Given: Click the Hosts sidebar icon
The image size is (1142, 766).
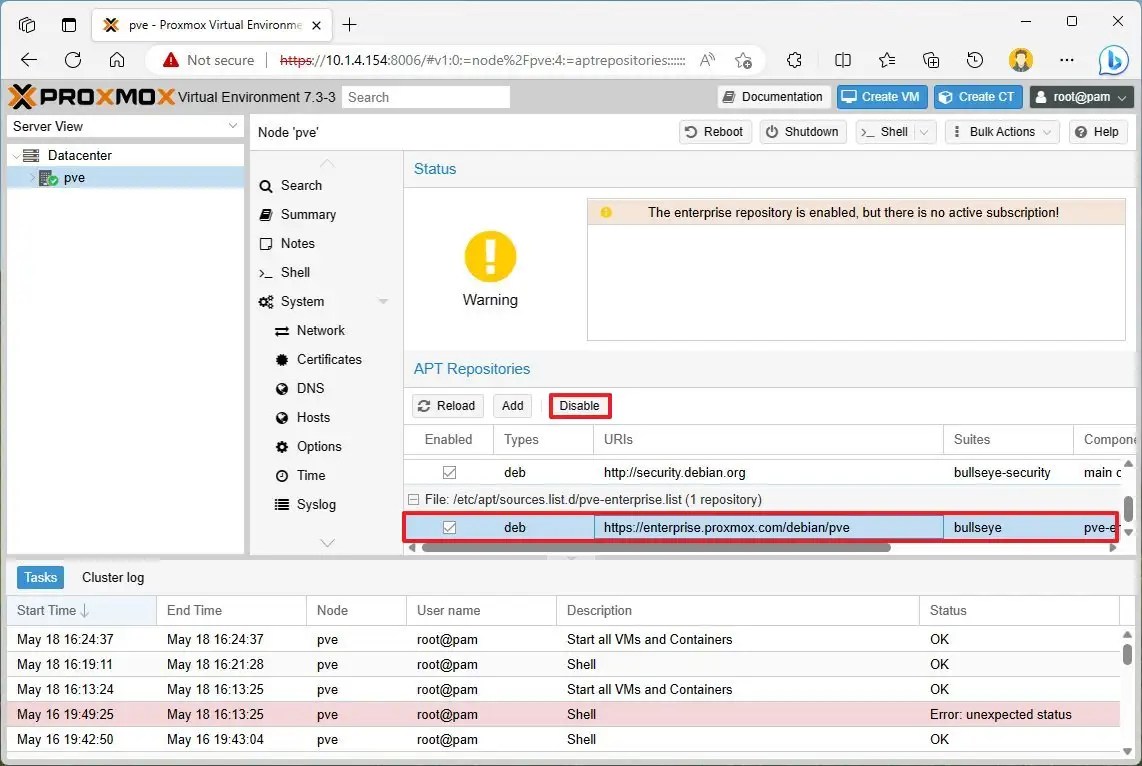Looking at the screenshot, I should [283, 417].
